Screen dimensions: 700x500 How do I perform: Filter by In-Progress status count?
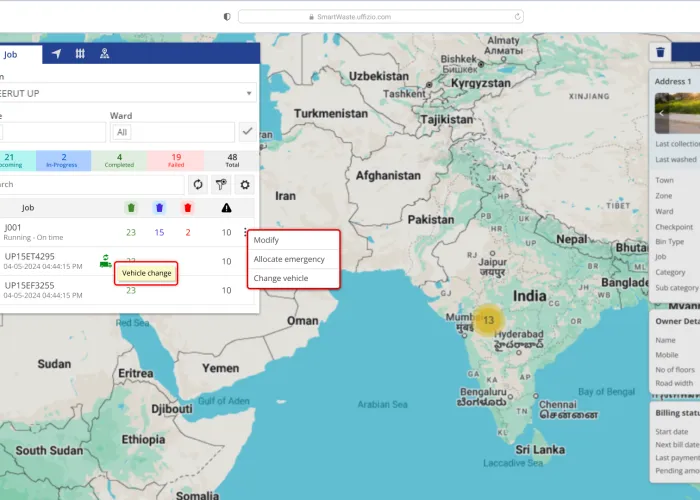(63, 161)
